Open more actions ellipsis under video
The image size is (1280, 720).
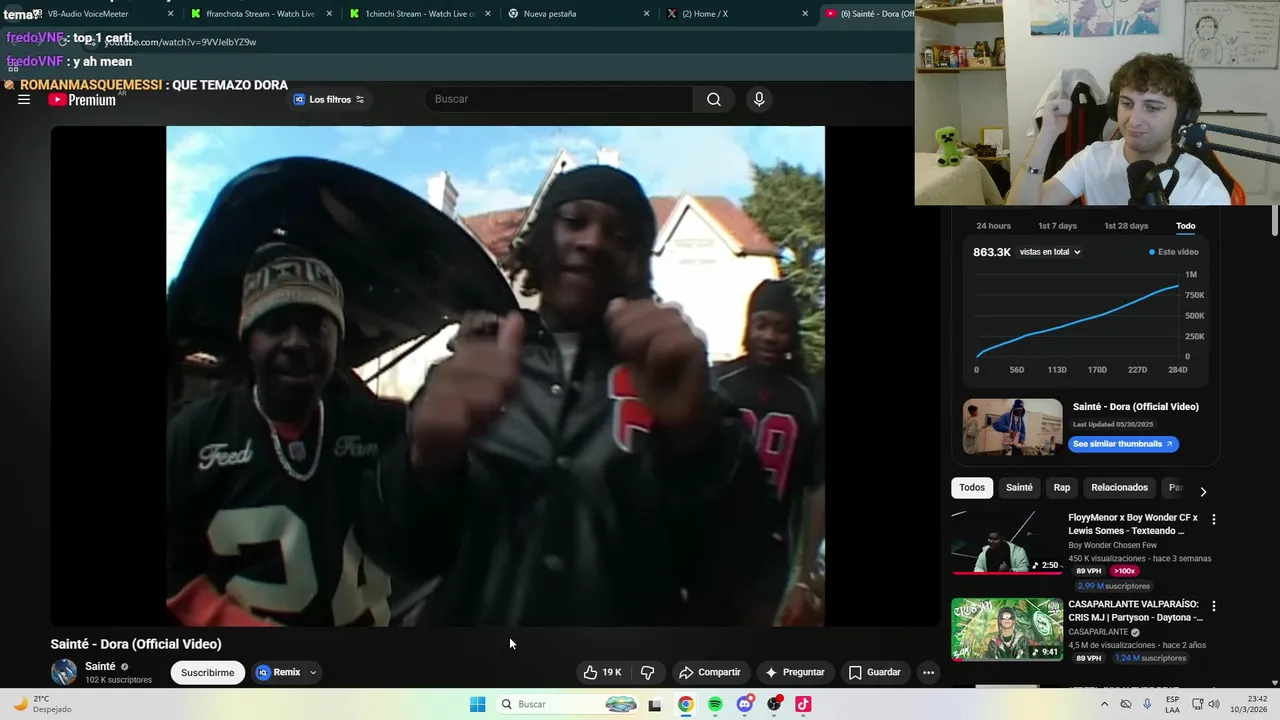click(x=928, y=672)
